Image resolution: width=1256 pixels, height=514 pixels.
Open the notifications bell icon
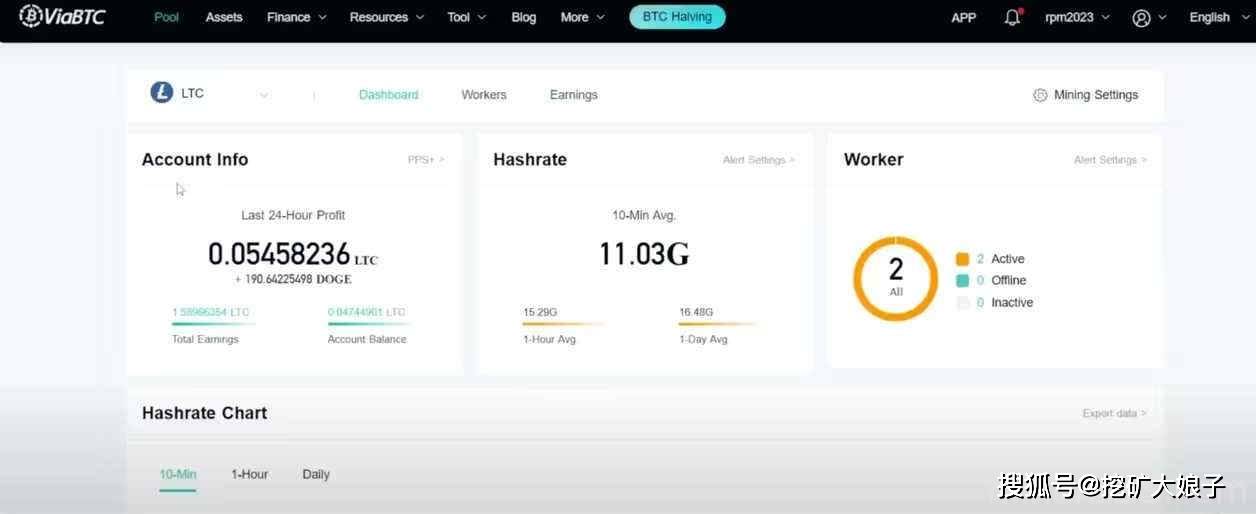click(1012, 17)
